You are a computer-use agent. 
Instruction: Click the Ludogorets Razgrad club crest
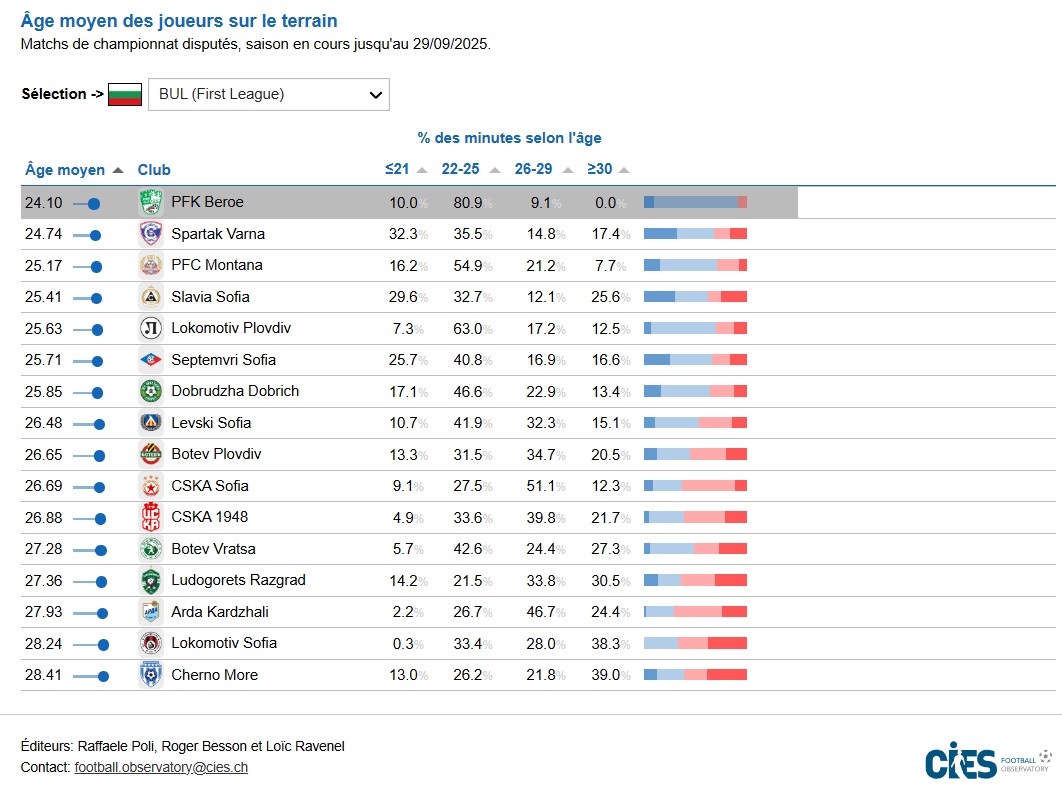(150, 581)
